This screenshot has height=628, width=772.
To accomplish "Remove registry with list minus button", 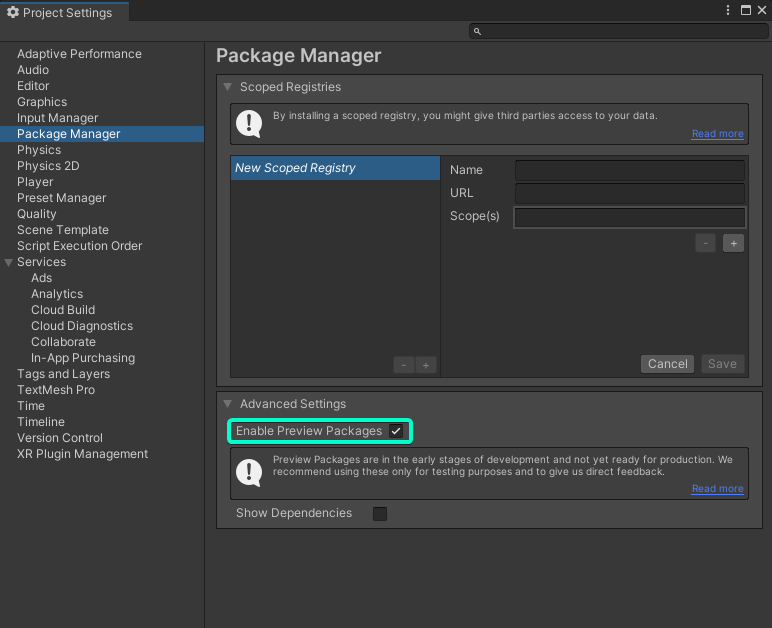I will [404, 365].
